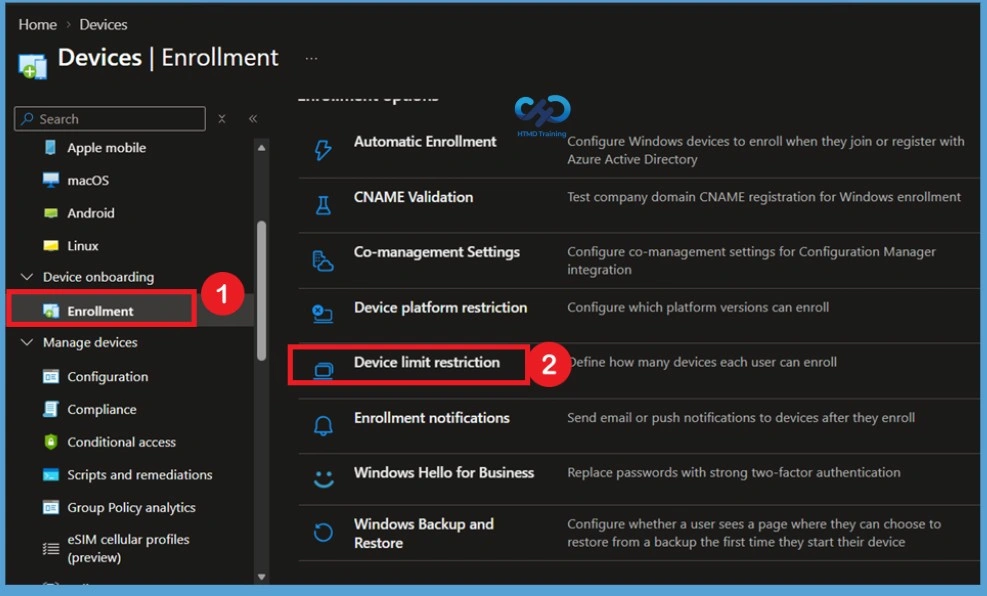Go to Home breadcrumb
This screenshot has width=987, height=596.
[37, 25]
